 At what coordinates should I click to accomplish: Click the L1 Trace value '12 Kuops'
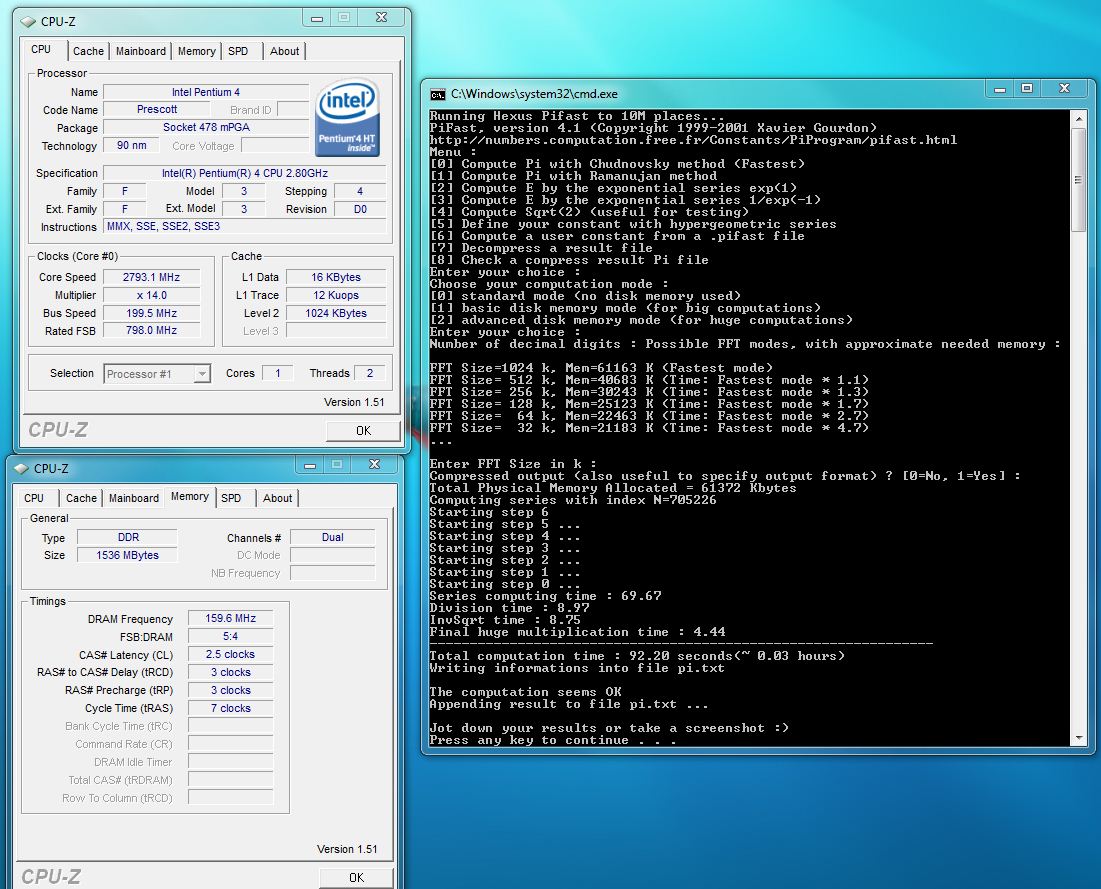[x=336, y=295]
